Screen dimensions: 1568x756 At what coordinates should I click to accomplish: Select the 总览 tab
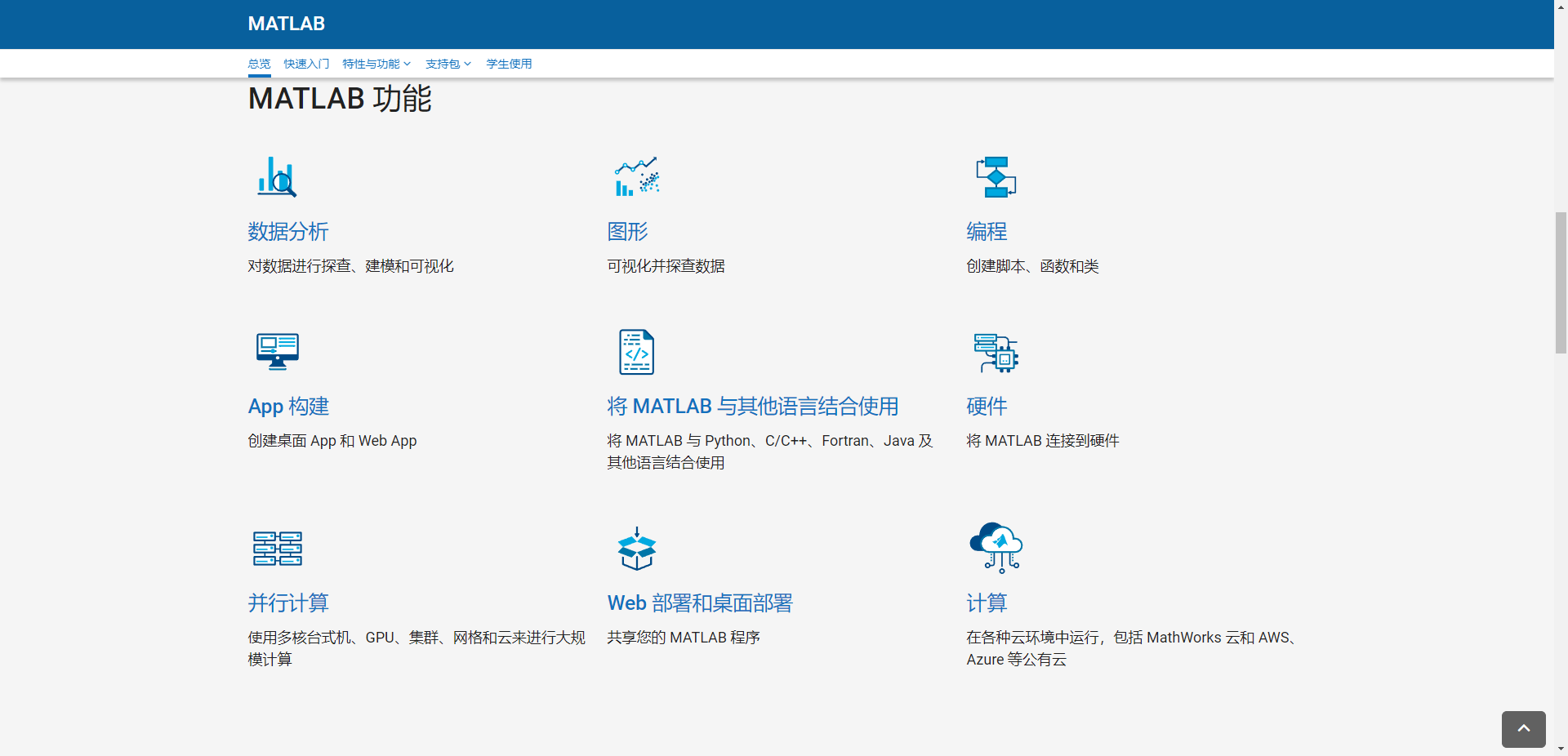259,64
